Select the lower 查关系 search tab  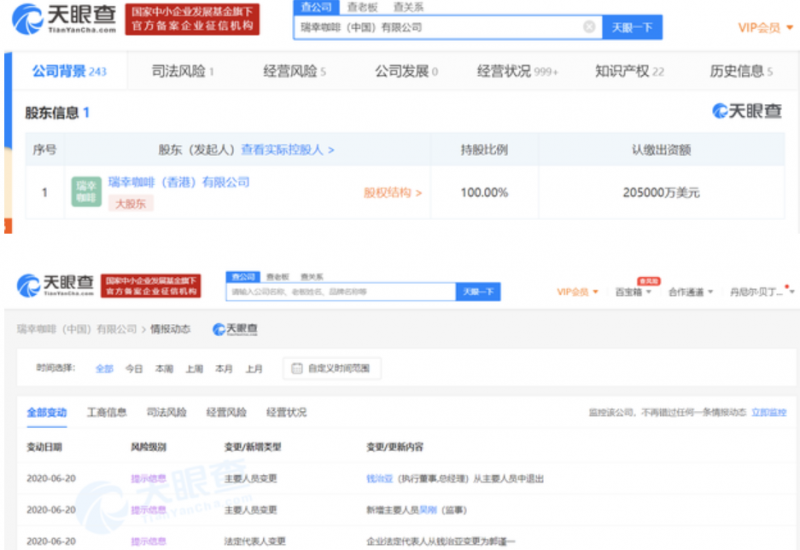pyautogui.click(x=312, y=277)
